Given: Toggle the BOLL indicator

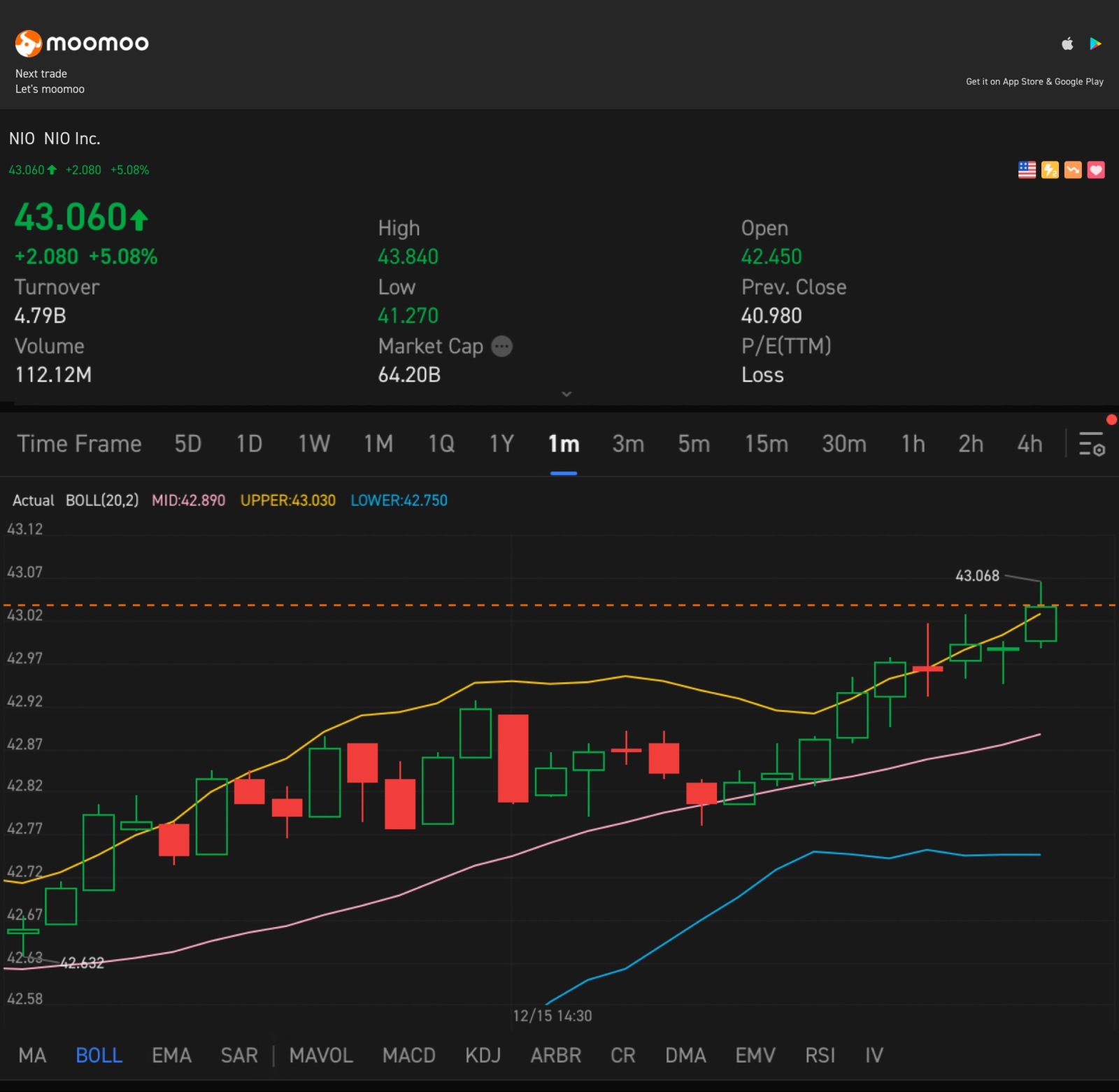Looking at the screenshot, I should tap(99, 1056).
